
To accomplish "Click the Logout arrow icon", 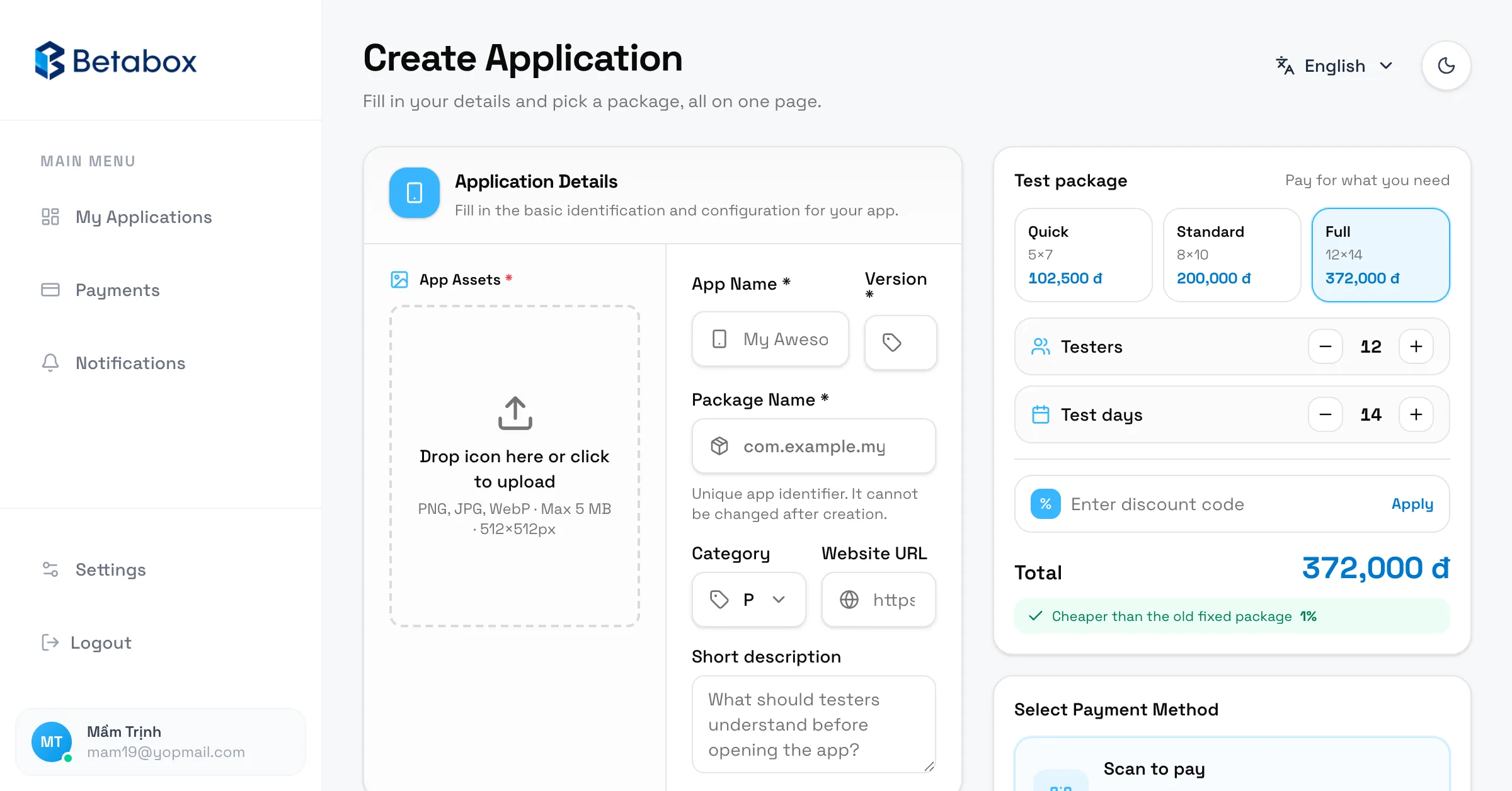I will click(50, 642).
